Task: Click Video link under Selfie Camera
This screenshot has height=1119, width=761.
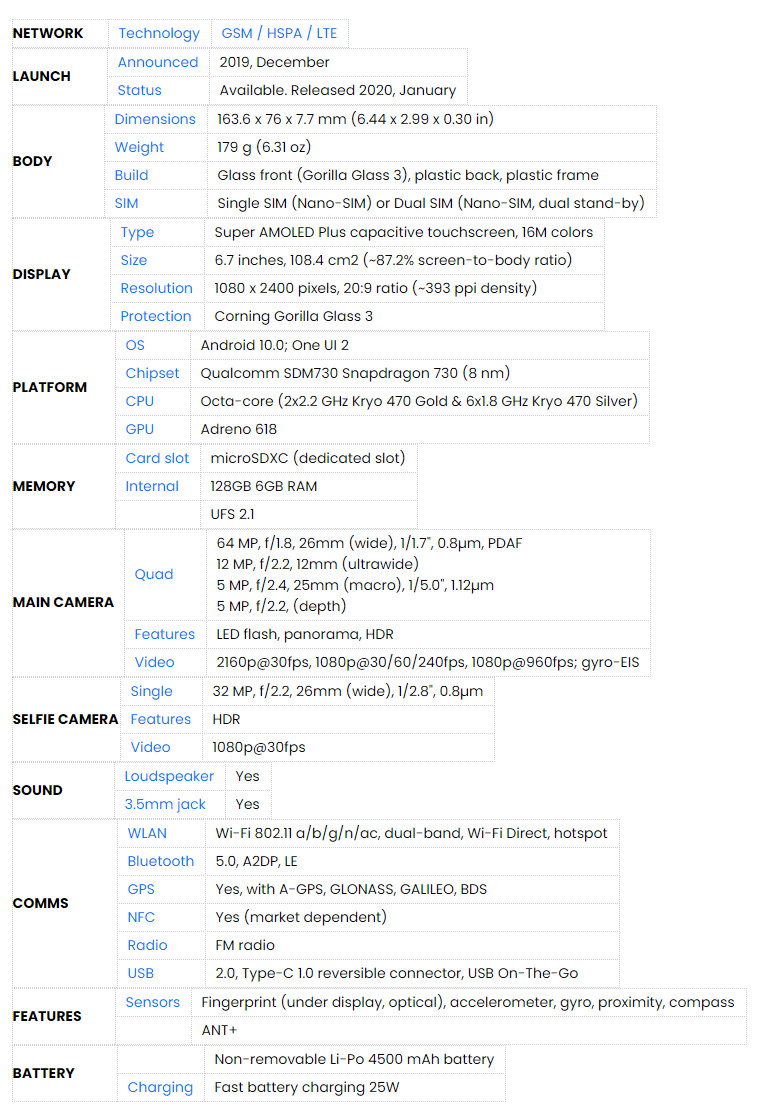Action: coord(151,747)
